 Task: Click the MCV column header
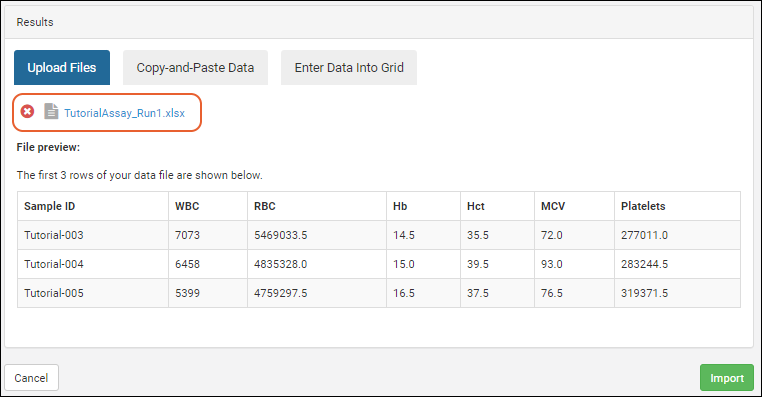[574, 206]
